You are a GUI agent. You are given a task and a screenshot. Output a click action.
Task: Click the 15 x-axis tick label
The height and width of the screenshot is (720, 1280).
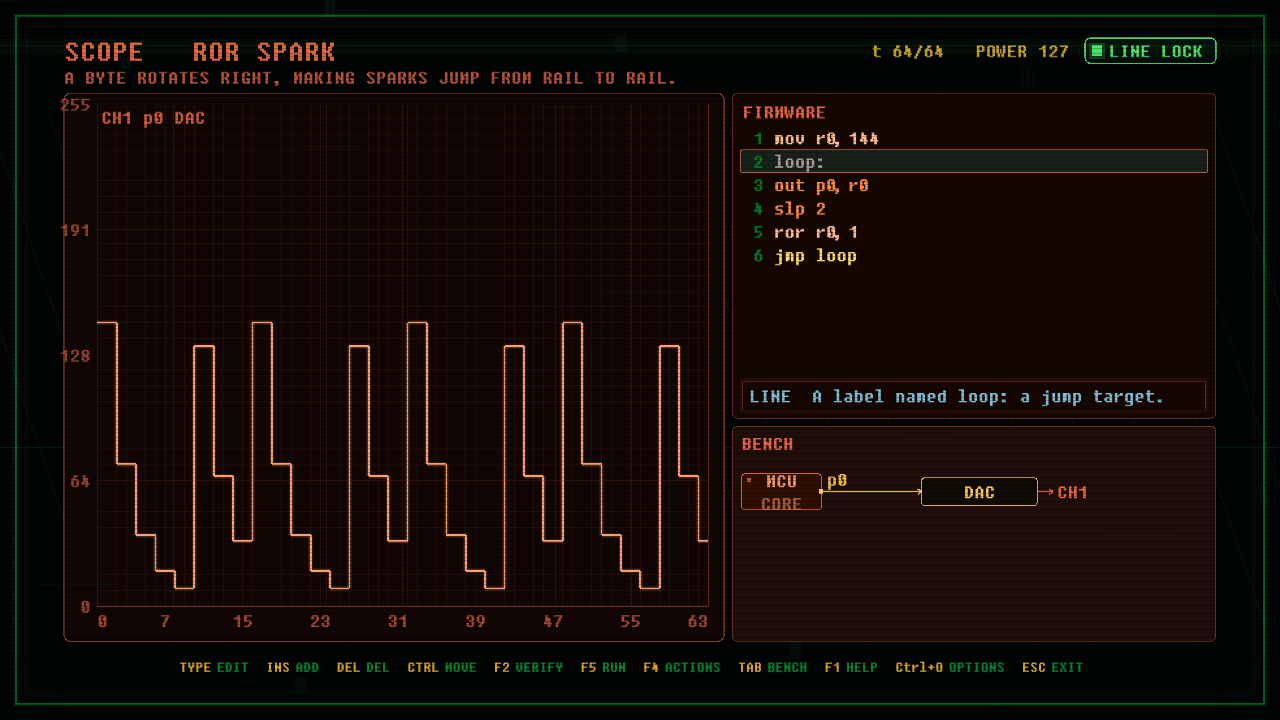click(243, 622)
